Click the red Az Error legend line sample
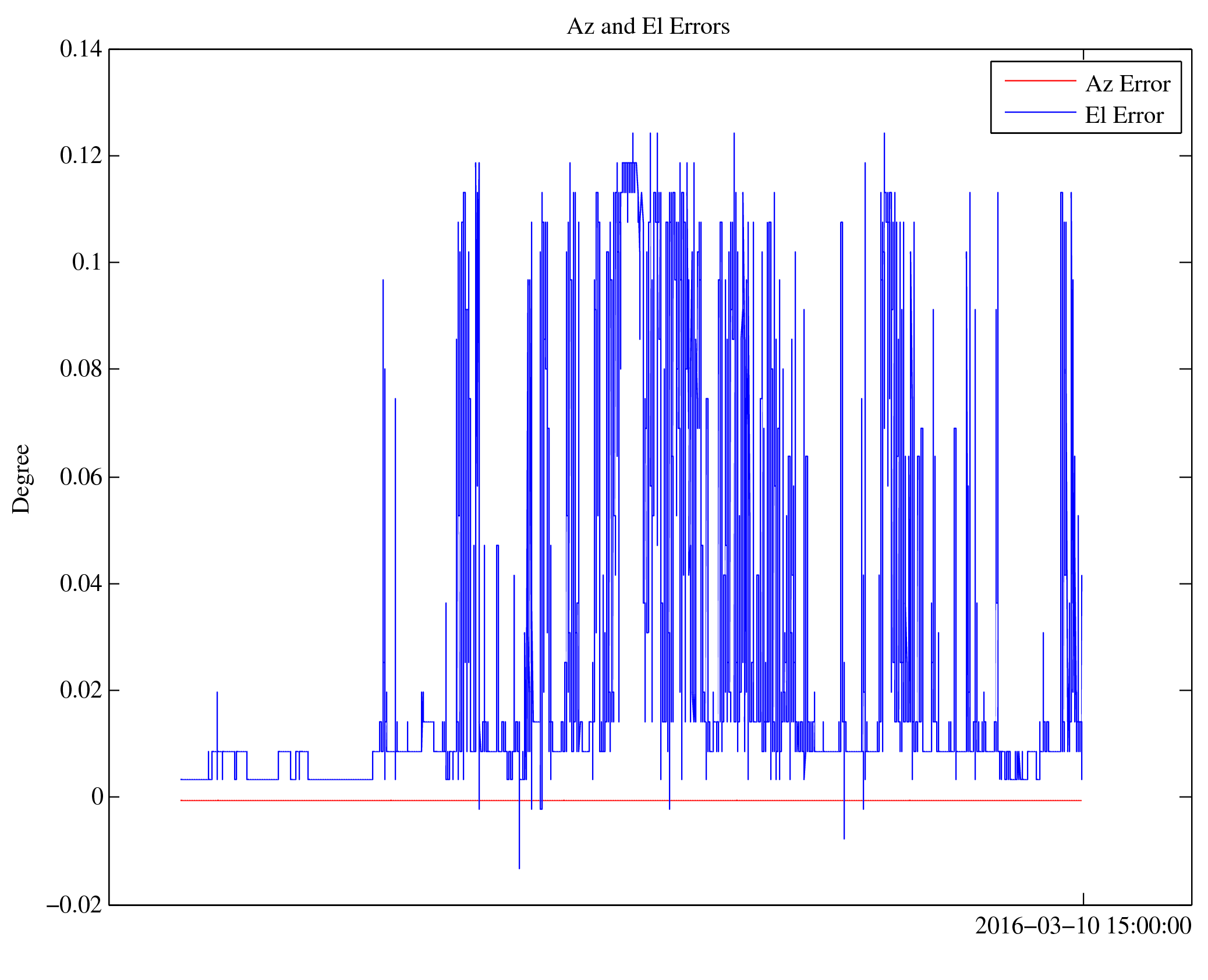This screenshot has height=980, width=1208. (1040, 80)
